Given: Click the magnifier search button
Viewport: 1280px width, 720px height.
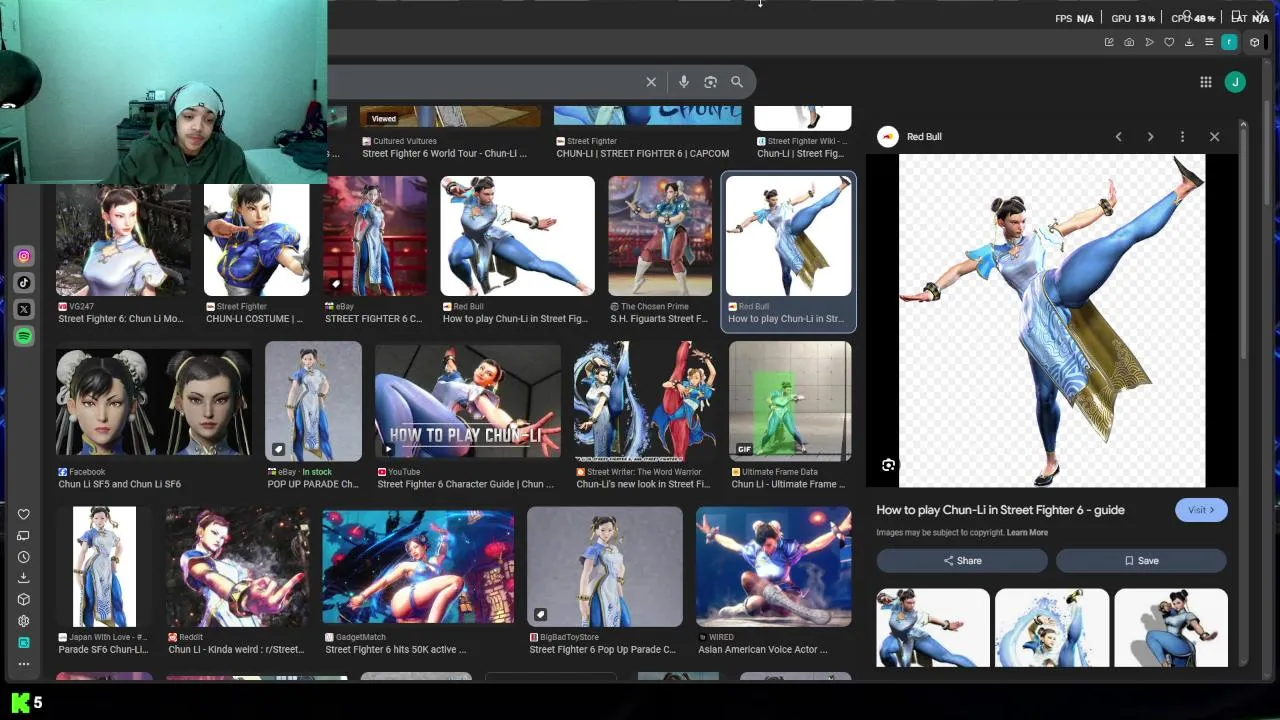Looking at the screenshot, I should [737, 82].
